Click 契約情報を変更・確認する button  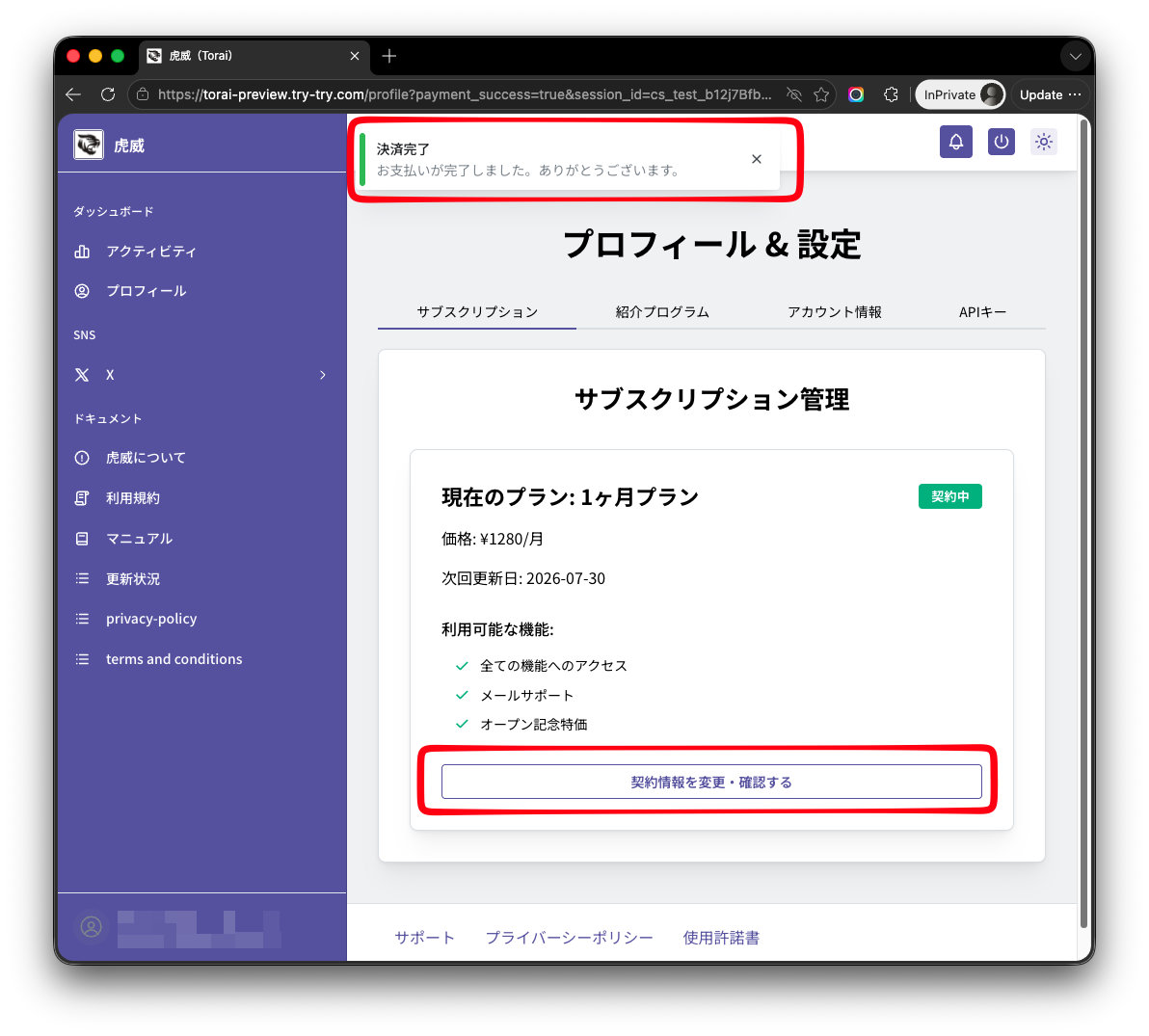pyautogui.click(x=710, y=782)
